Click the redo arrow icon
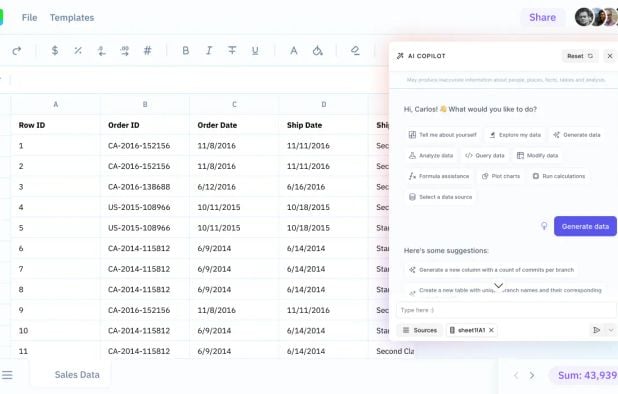The image size is (618, 394). coord(17,50)
